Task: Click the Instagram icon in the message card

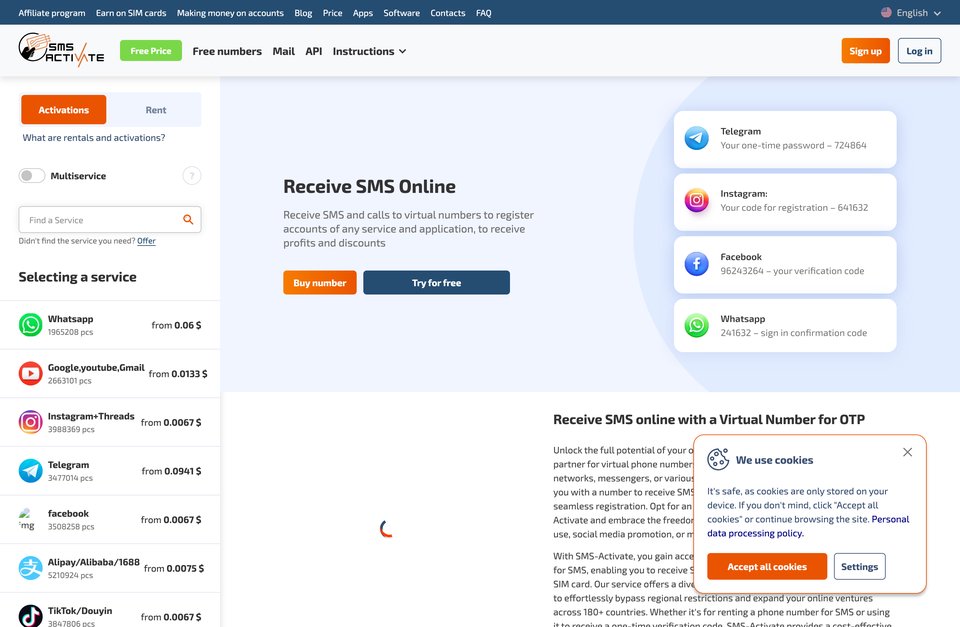Action: pyautogui.click(x=696, y=200)
